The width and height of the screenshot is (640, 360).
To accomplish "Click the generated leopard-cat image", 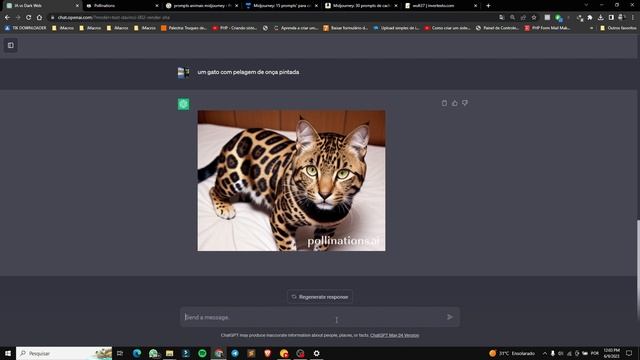I will (291, 180).
